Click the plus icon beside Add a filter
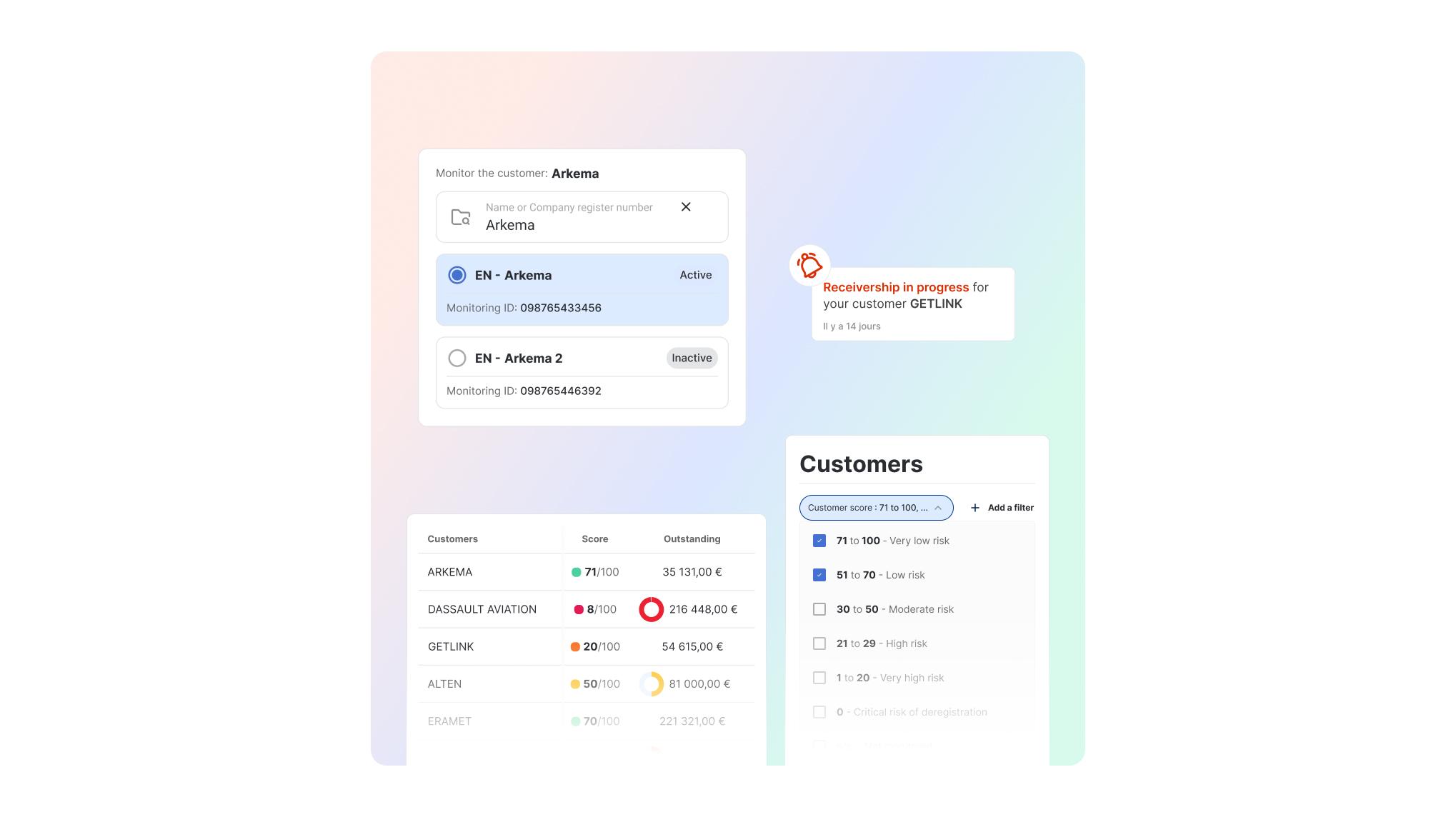The image size is (1456, 817). click(974, 508)
